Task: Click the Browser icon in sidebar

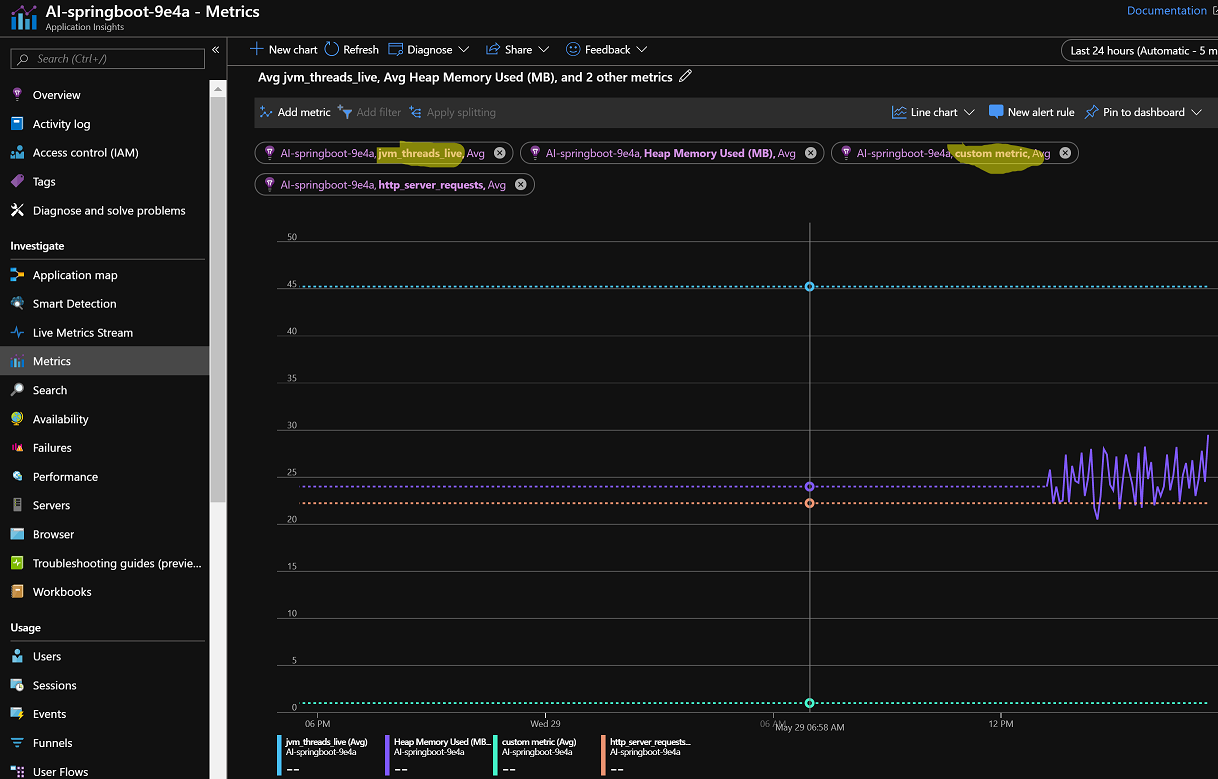Action: point(16,534)
